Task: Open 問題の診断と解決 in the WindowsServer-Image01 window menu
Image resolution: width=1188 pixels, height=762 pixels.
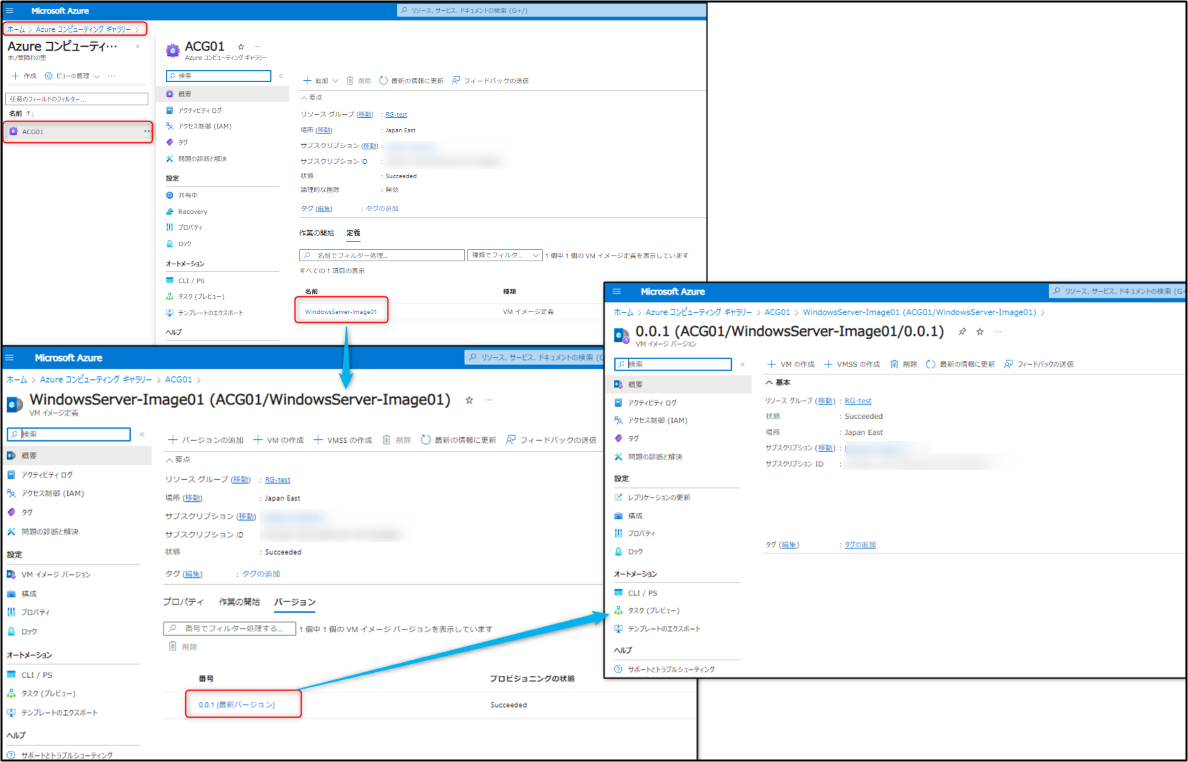Action: [x=49, y=532]
